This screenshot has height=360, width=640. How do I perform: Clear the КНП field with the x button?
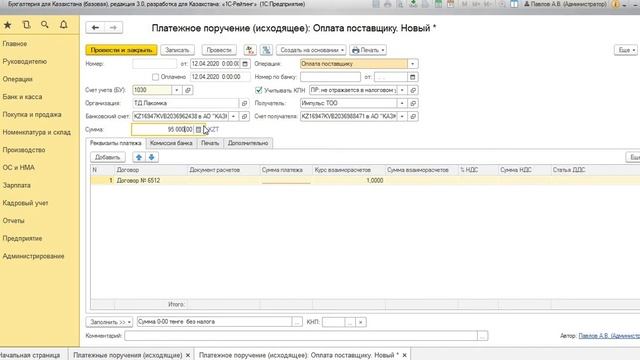point(360,322)
